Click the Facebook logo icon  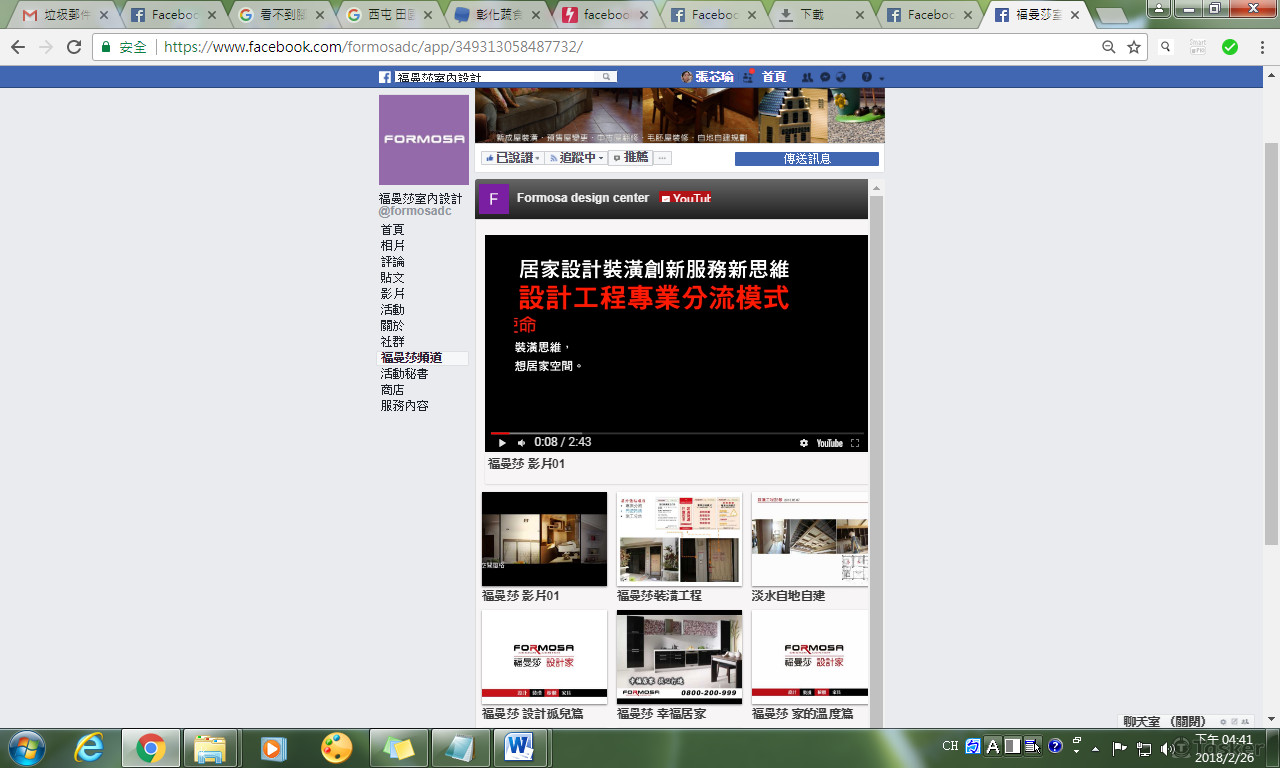[385, 77]
